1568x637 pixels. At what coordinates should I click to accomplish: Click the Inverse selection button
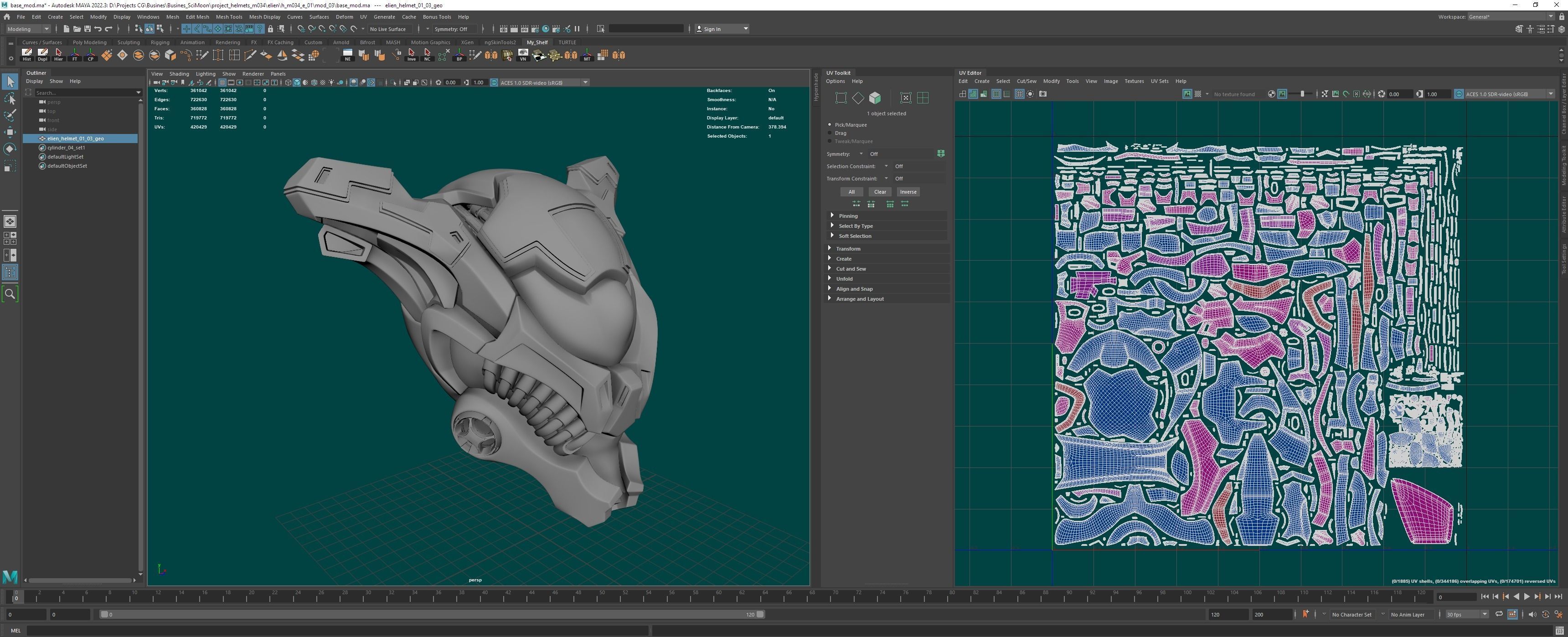tap(908, 192)
